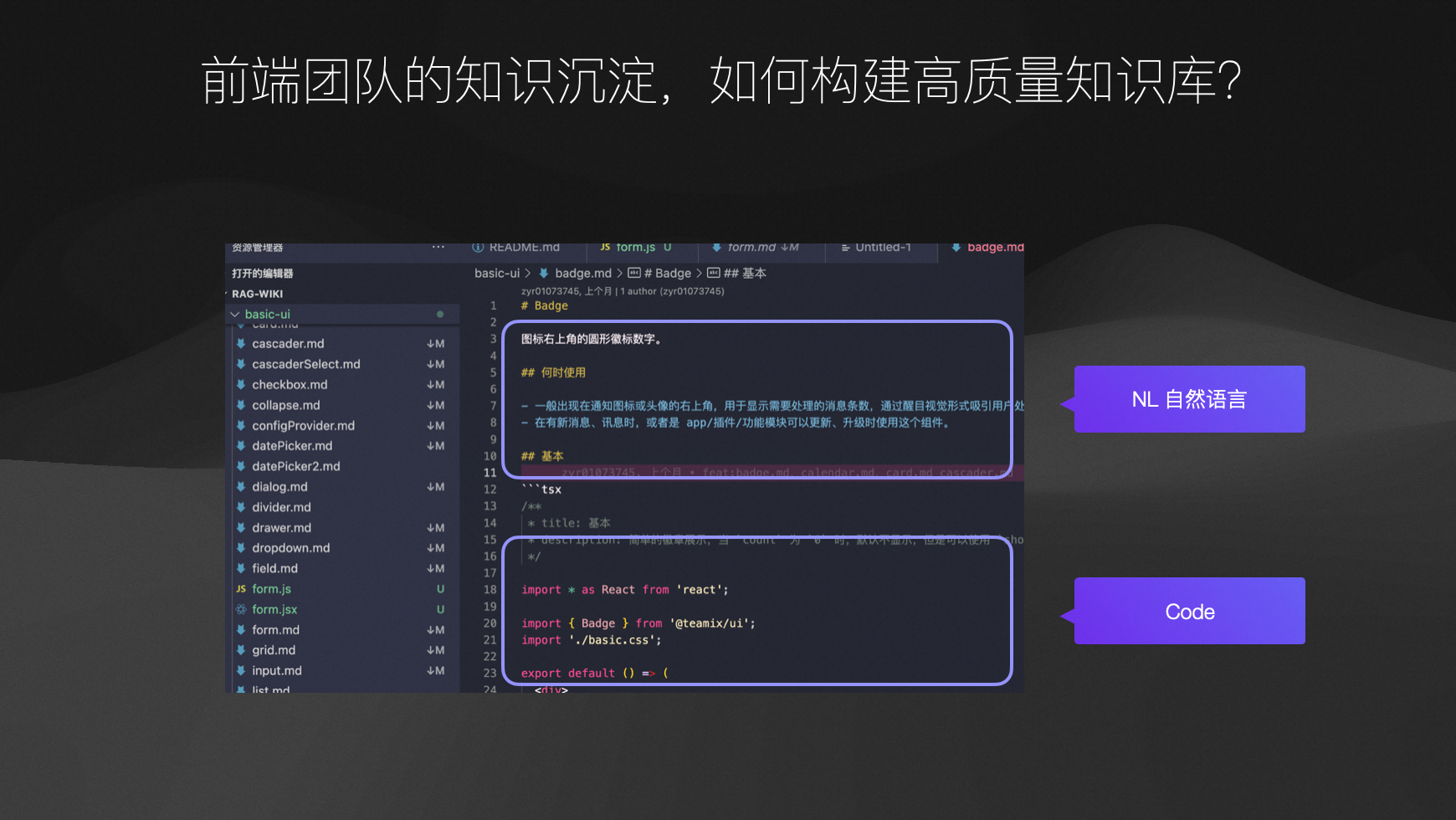
Task: Open divider.md in the file tree
Action: tap(281, 507)
